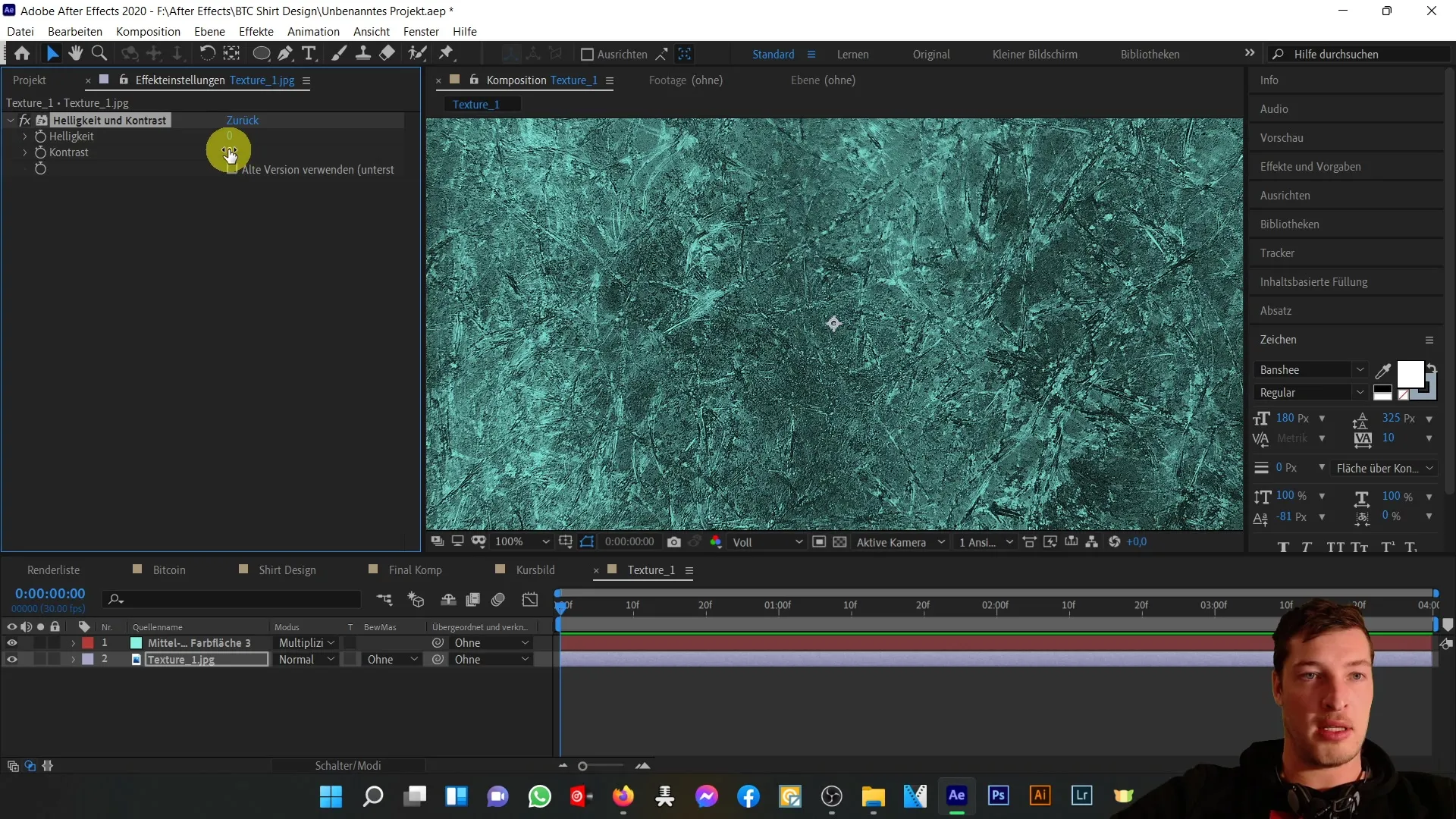1456x819 pixels.
Task: Select the Hand tool
Action: tap(75, 54)
